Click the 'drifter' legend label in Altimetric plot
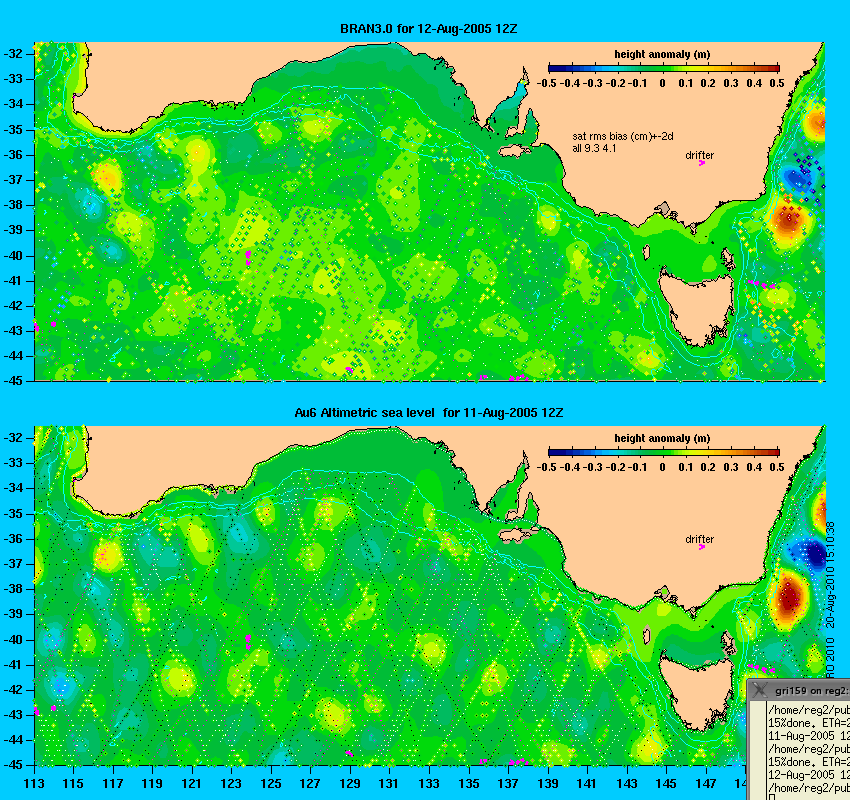This screenshot has height=800, width=850. pyautogui.click(x=699, y=539)
